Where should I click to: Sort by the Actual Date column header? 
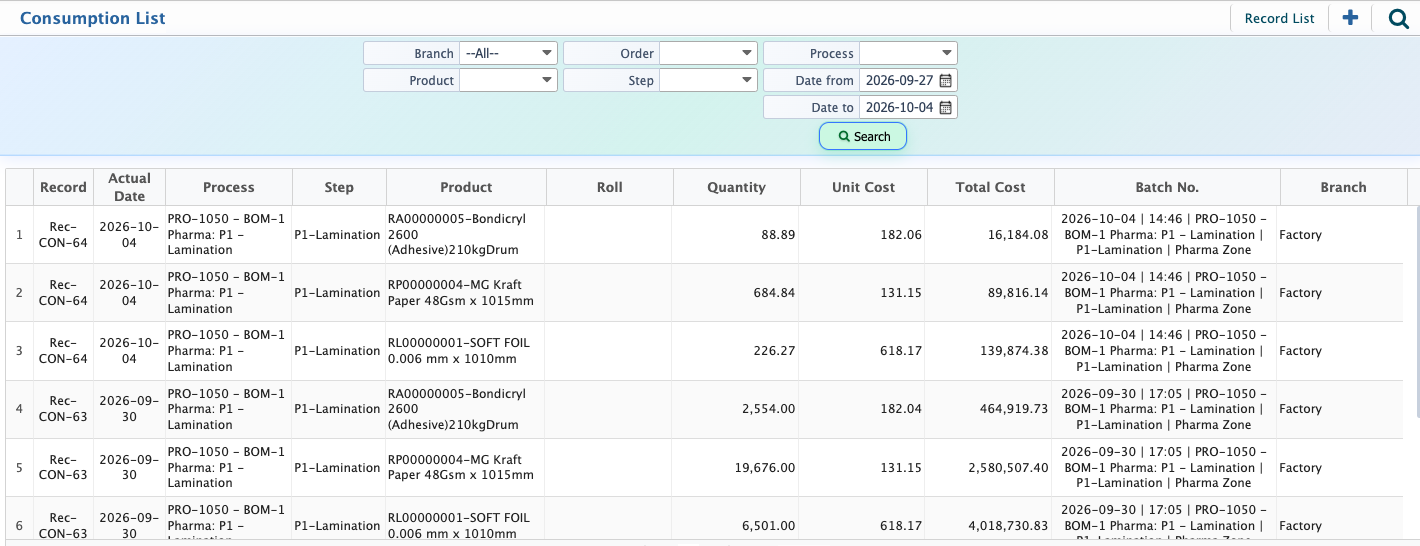[x=129, y=187]
